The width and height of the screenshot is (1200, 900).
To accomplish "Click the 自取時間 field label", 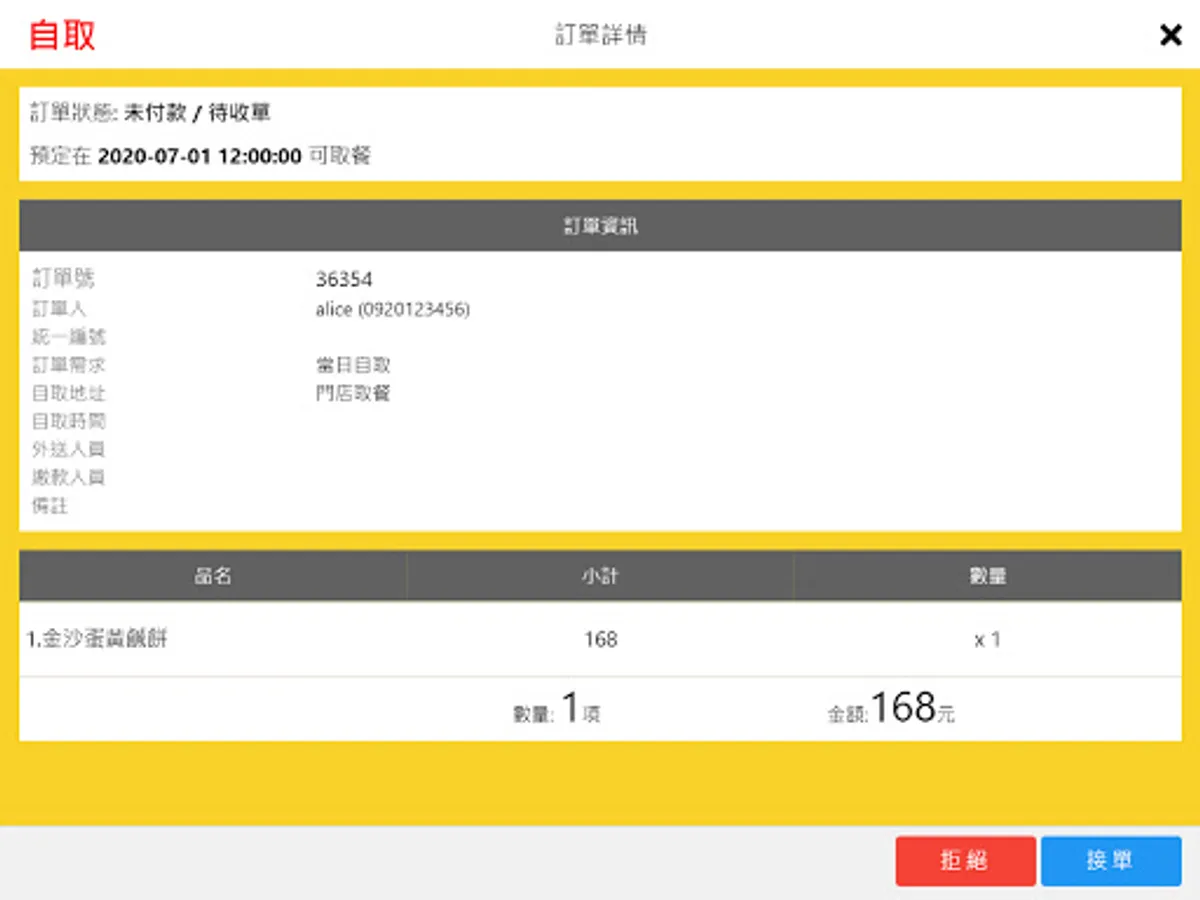I will (69, 422).
